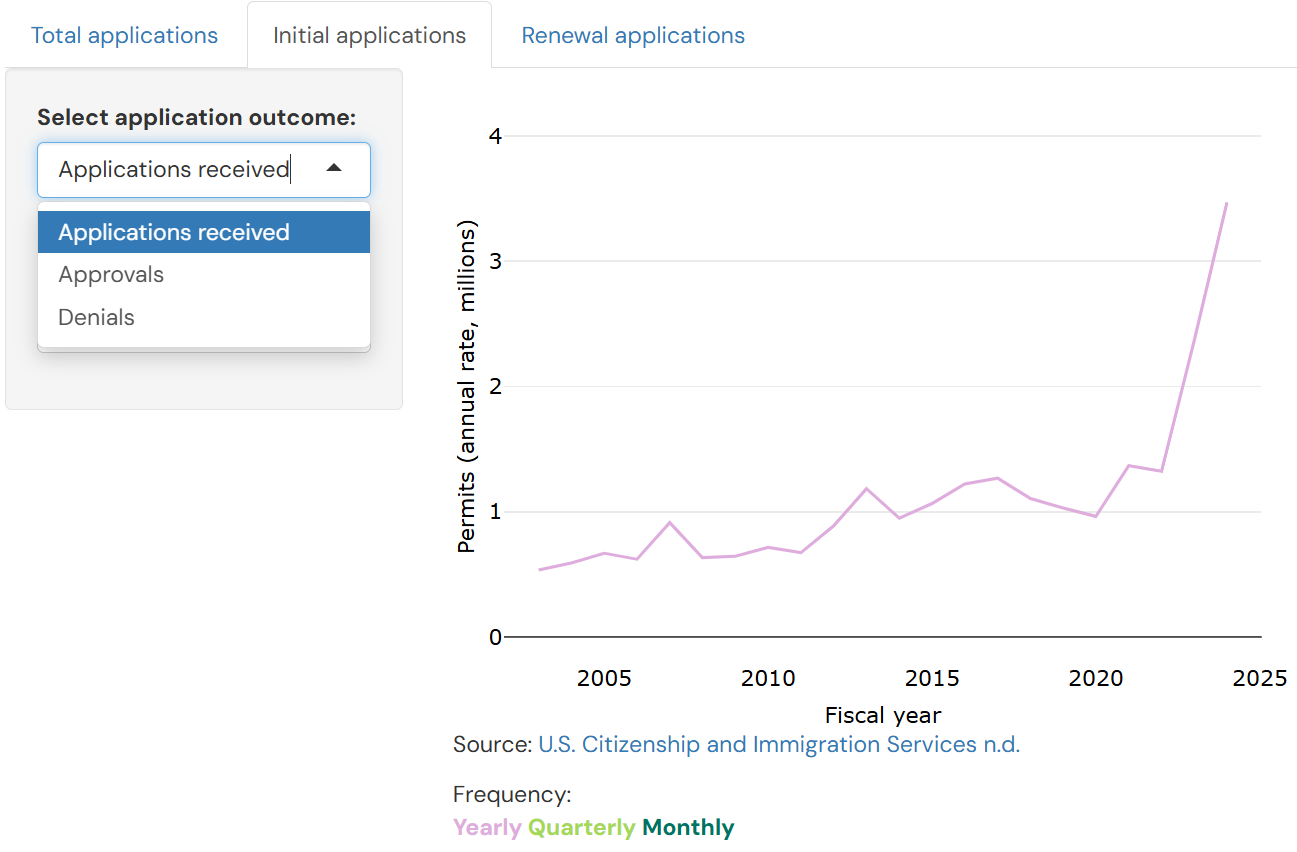Image resolution: width=1297 pixels, height=852 pixels.
Task: Click the 2020 label on the x-axis
Action: tap(1096, 679)
